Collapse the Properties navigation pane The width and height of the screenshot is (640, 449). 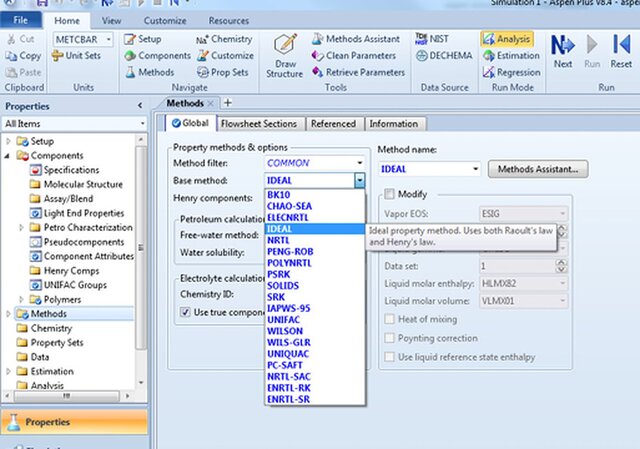(x=140, y=106)
